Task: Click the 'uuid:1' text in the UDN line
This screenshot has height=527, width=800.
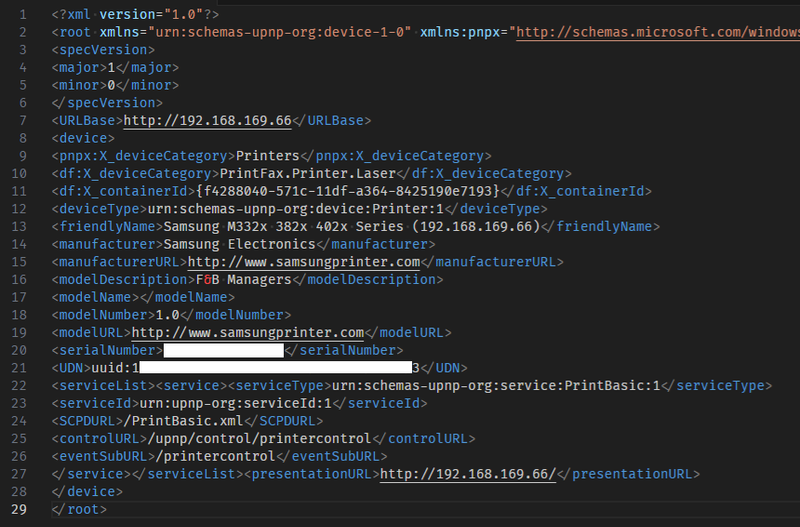Action: (115, 368)
